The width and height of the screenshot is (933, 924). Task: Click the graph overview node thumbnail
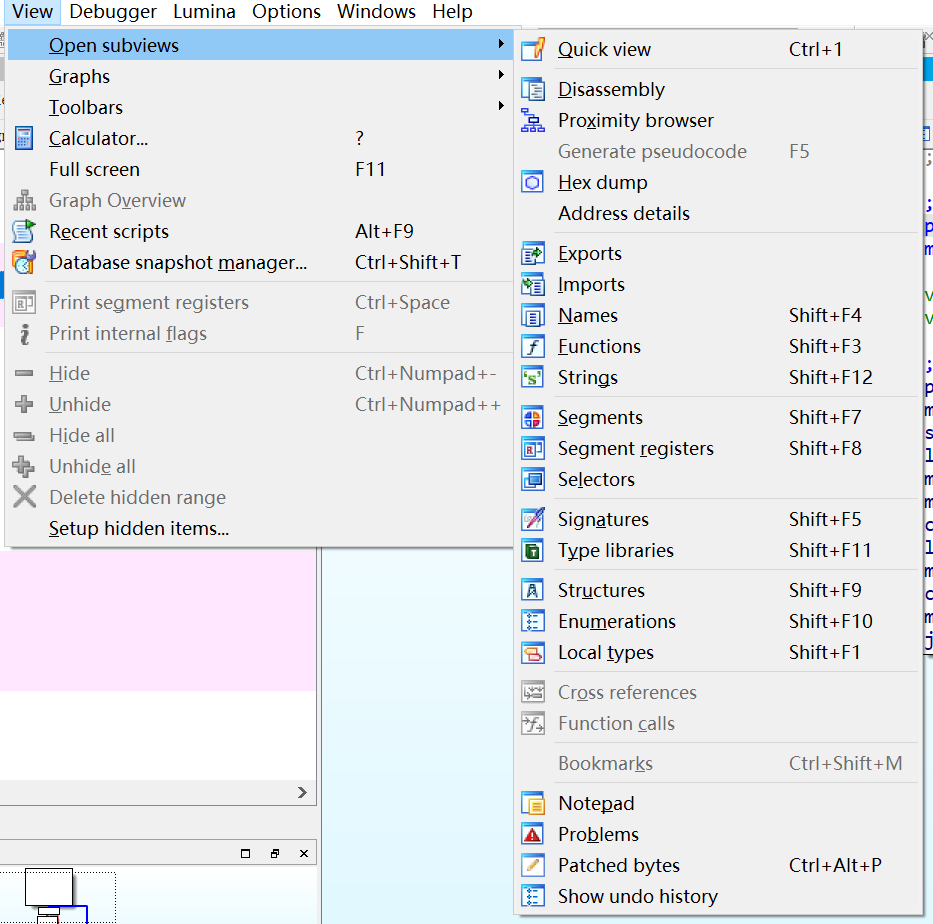[x=49, y=887]
